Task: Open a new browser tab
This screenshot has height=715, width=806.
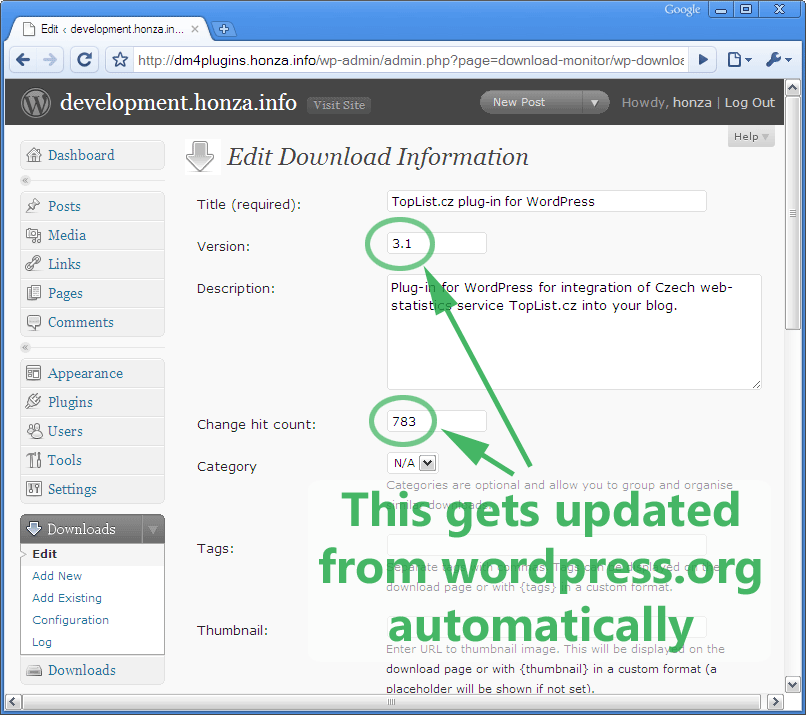Action: 224,29
